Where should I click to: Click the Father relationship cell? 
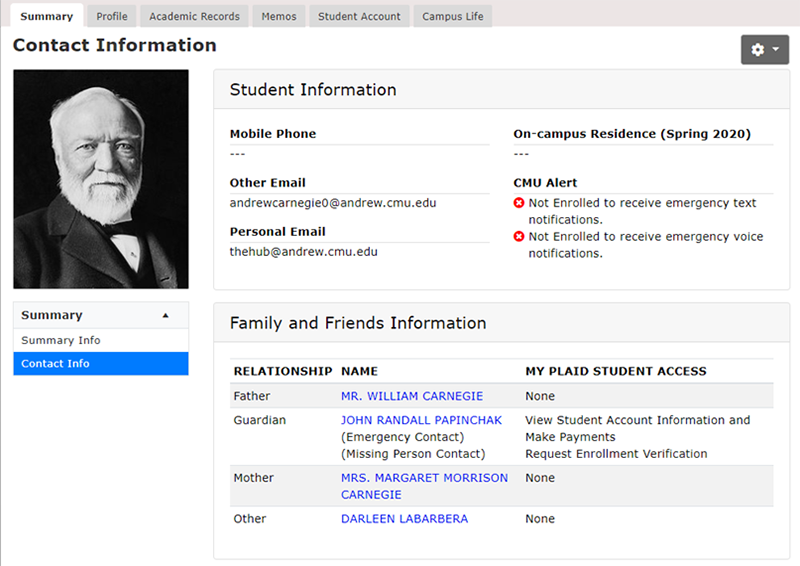(x=252, y=396)
